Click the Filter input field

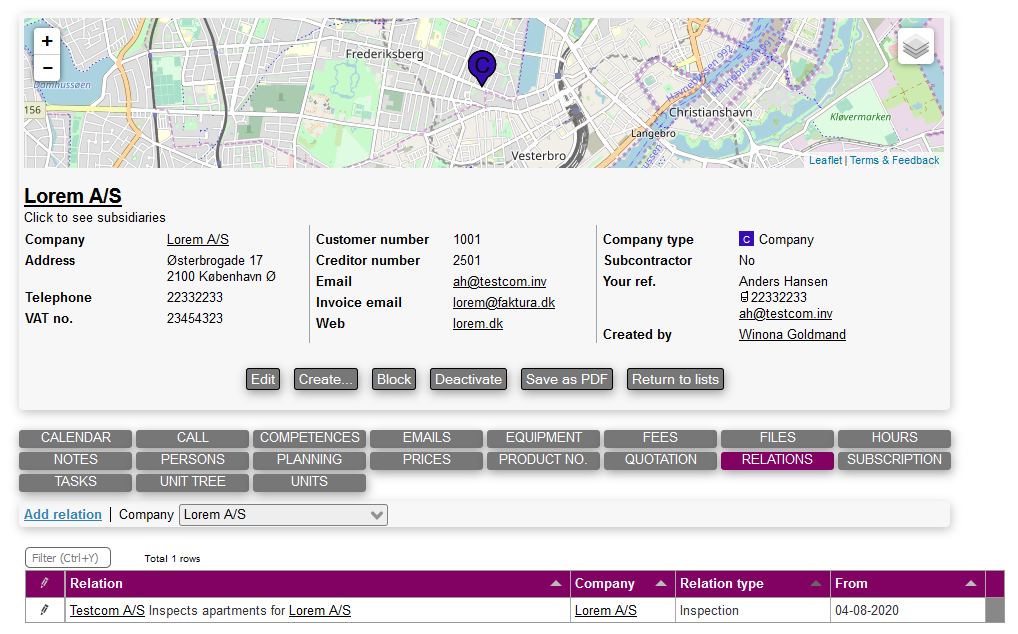[x=68, y=558]
